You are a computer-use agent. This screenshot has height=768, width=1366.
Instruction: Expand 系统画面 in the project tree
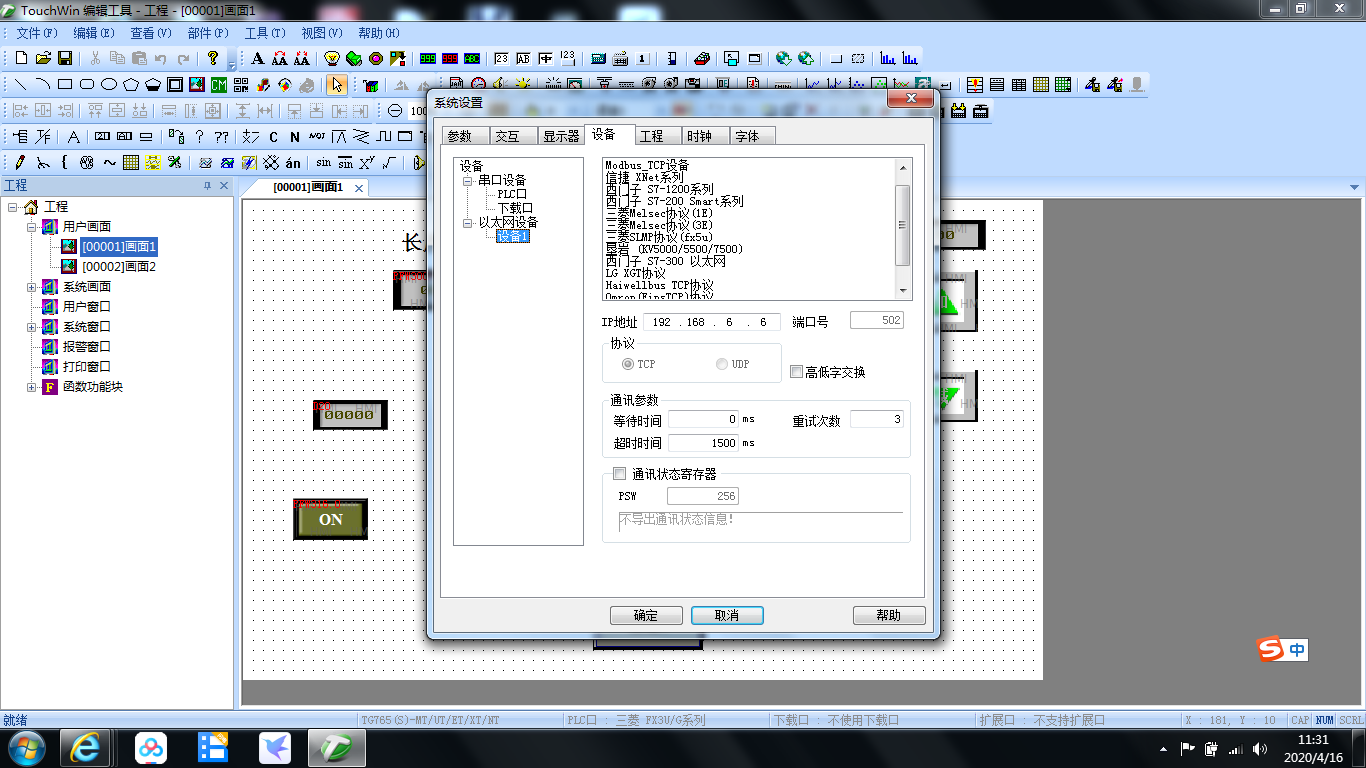pos(32,287)
